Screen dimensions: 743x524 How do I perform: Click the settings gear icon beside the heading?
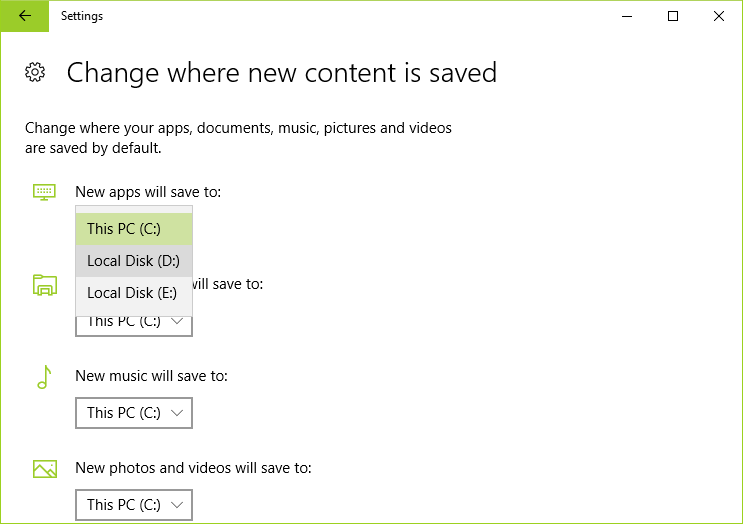(35, 72)
